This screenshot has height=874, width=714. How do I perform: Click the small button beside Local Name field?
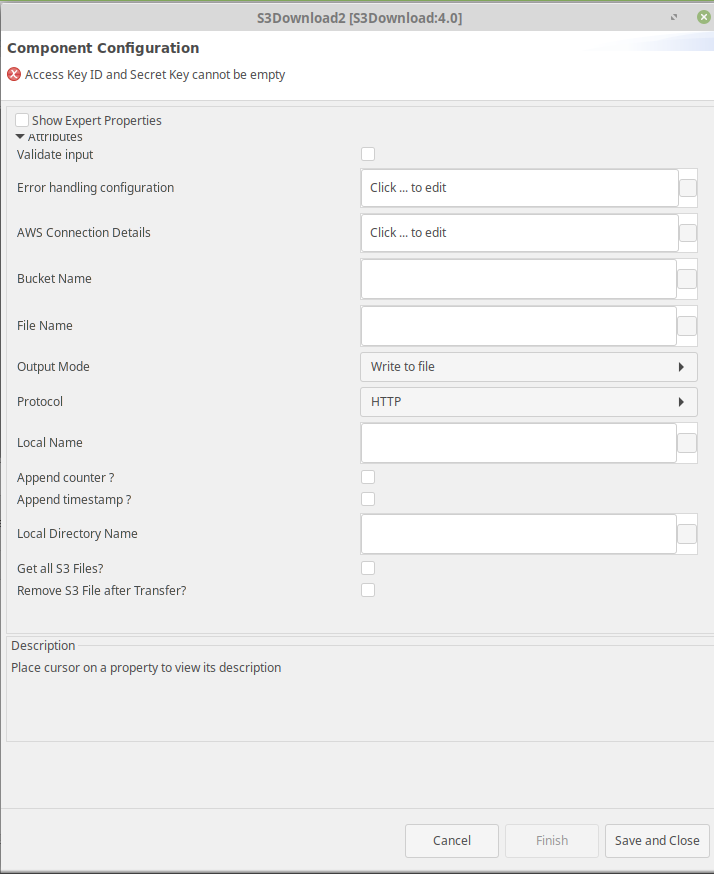tap(687, 443)
